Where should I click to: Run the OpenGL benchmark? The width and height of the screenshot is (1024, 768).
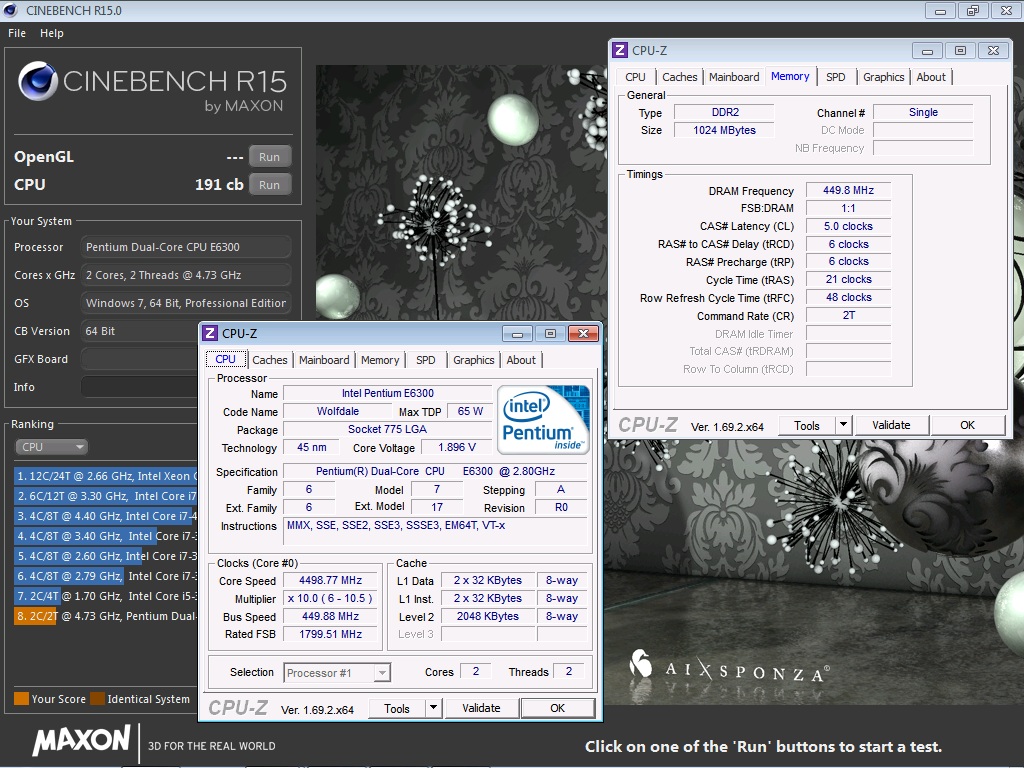pos(269,157)
